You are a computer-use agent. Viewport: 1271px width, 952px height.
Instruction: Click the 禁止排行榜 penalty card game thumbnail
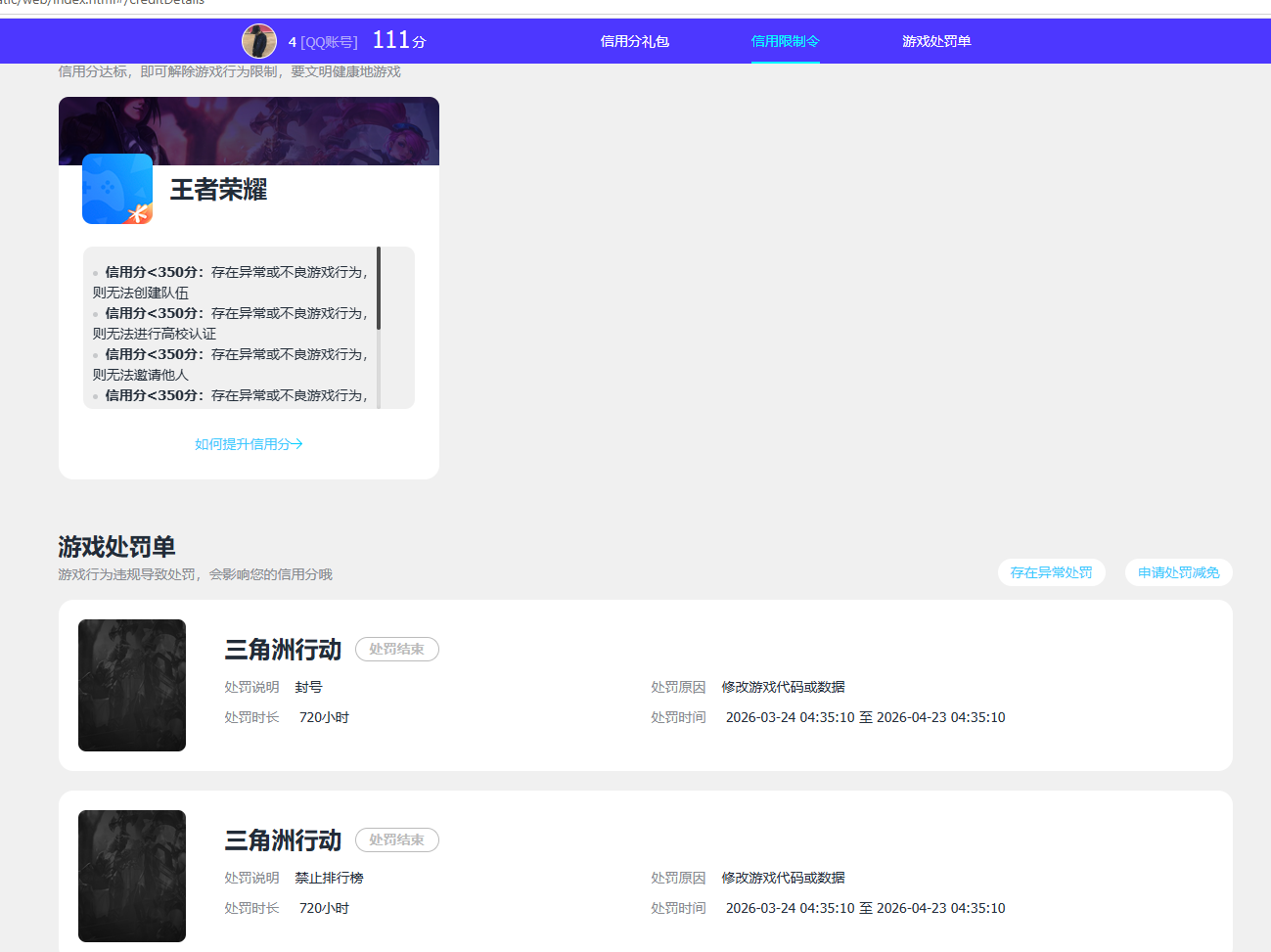pos(132,876)
